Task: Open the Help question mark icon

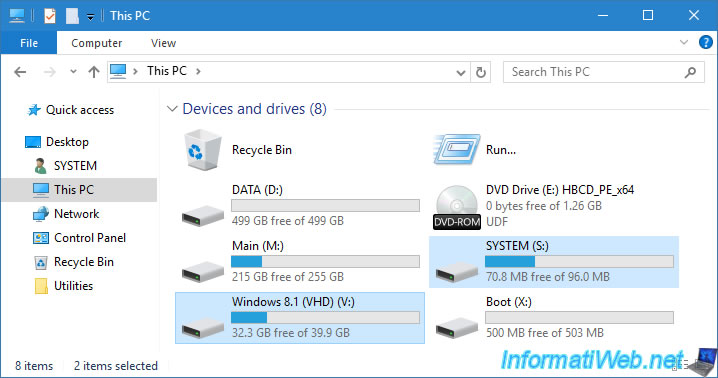Action: [x=706, y=43]
